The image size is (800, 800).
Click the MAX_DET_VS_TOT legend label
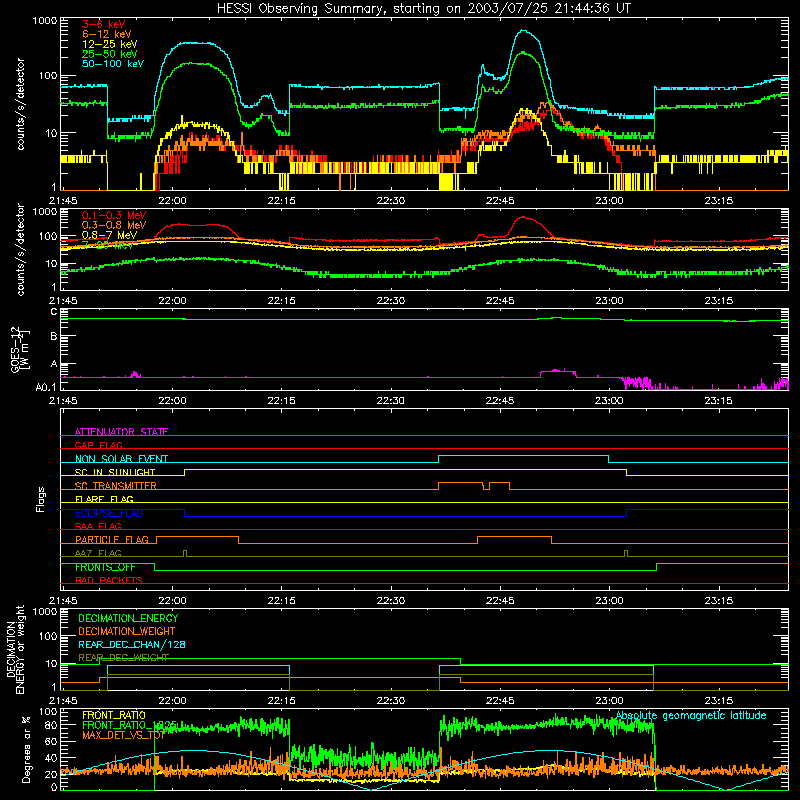(x=123, y=735)
